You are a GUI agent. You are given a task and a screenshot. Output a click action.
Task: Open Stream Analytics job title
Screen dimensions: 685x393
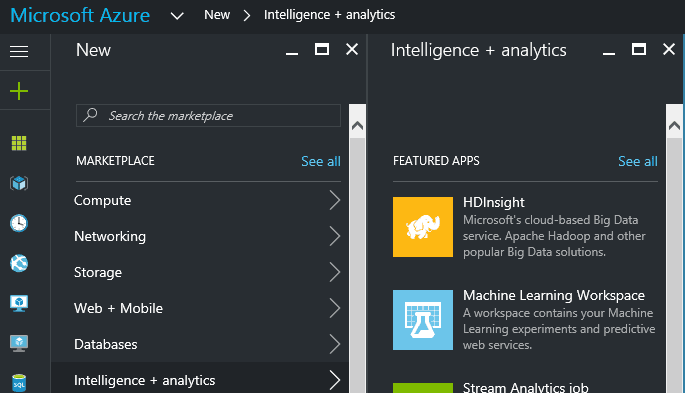526,387
